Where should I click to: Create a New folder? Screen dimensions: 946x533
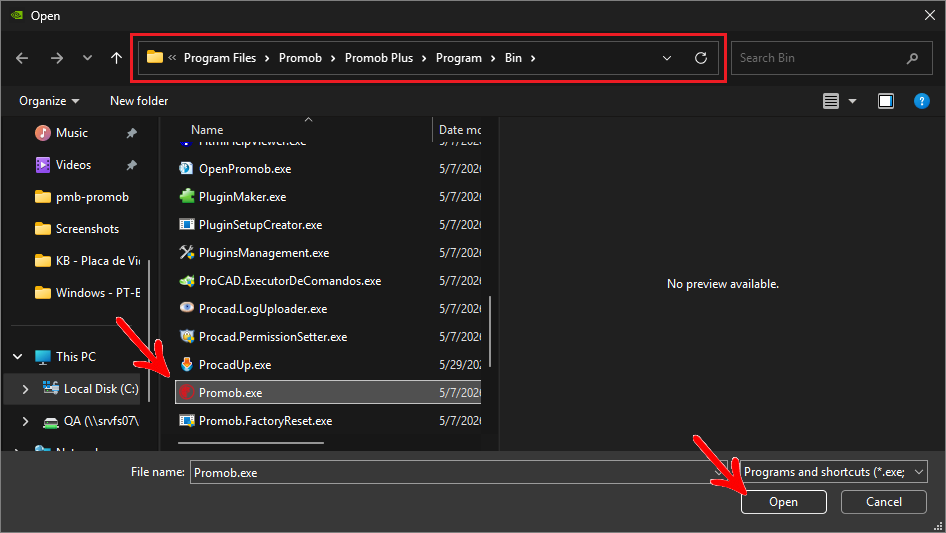click(139, 101)
